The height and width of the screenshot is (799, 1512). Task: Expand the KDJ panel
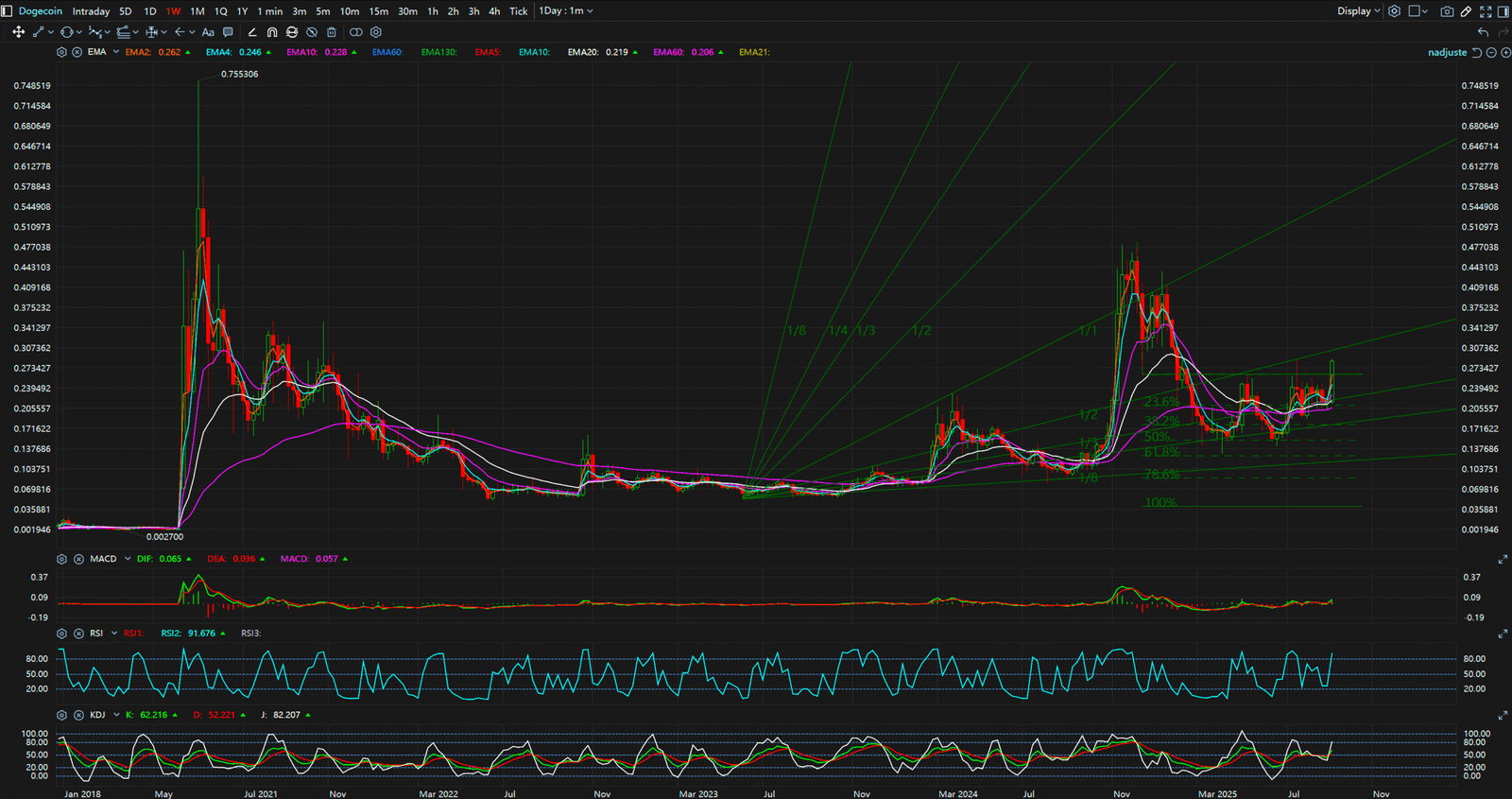1503,716
